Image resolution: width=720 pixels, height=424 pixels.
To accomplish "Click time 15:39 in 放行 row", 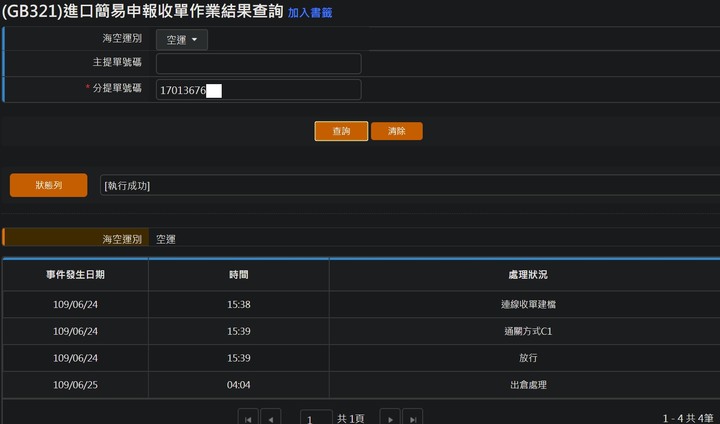I will 239,358.
